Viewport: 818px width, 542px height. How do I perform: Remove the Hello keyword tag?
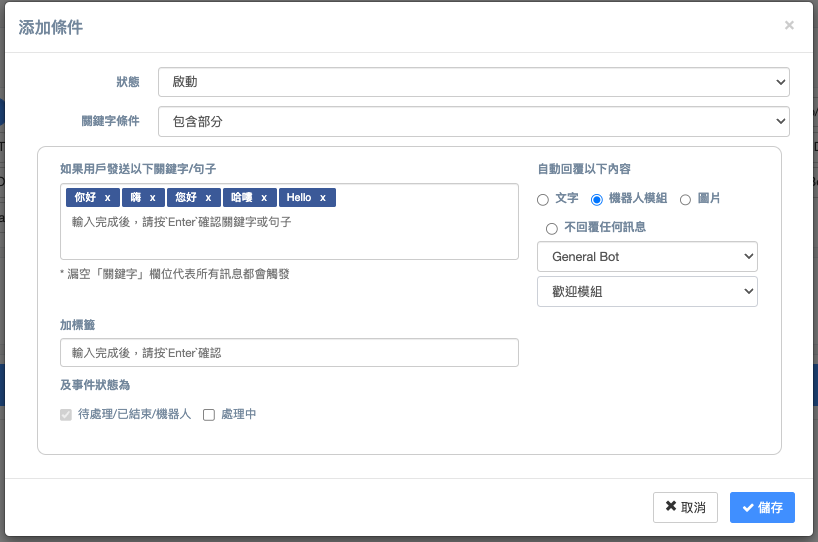tap(323, 198)
